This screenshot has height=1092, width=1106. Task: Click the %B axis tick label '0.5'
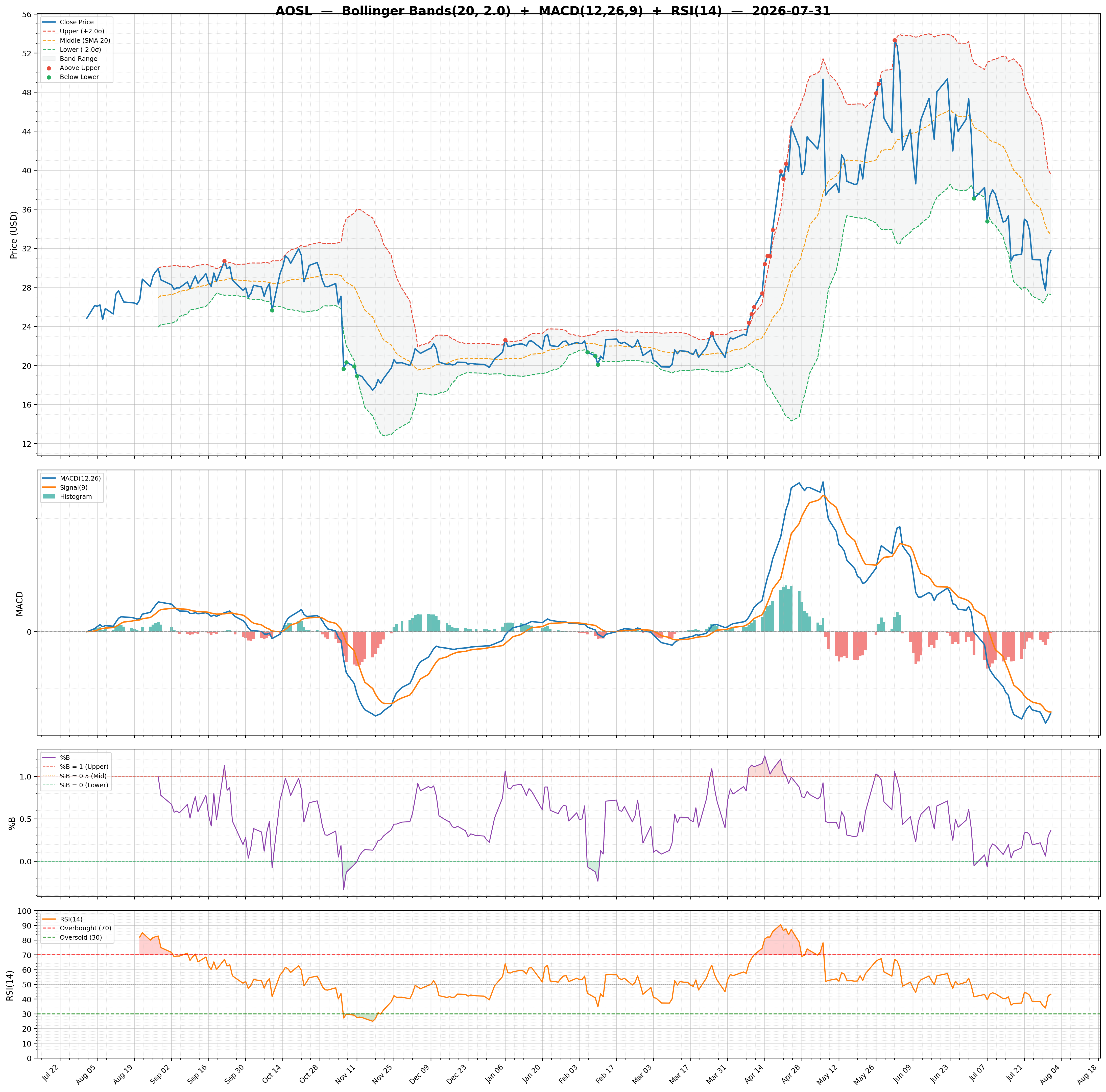point(26,819)
